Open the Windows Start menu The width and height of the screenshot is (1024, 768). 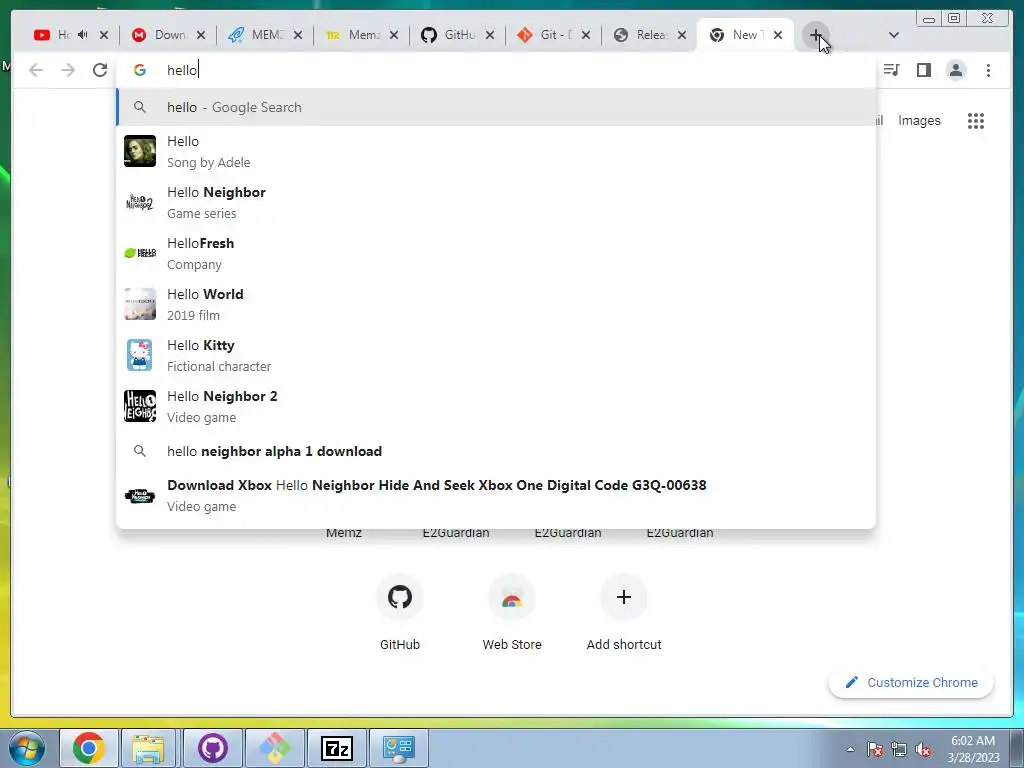26,748
